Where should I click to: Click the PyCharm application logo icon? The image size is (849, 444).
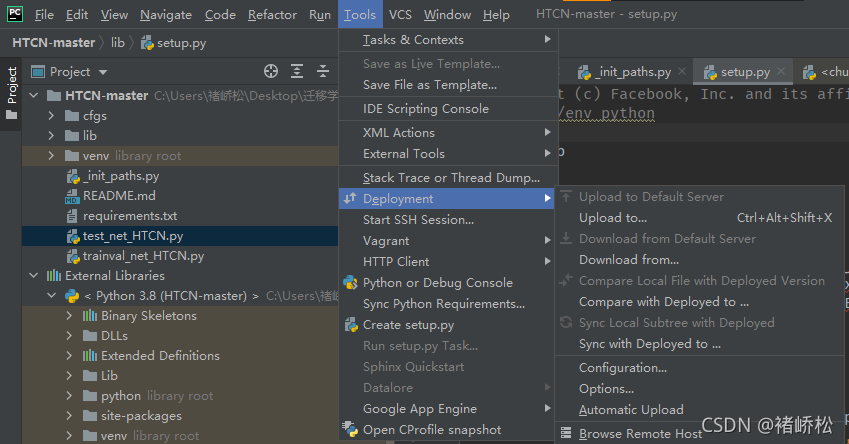tap(15, 14)
